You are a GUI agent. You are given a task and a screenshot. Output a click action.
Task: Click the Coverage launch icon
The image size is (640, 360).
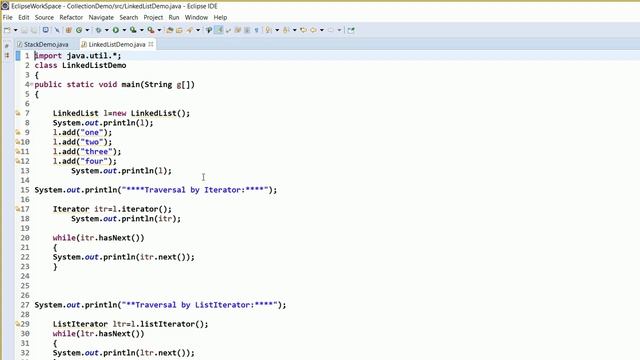(133, 30)
